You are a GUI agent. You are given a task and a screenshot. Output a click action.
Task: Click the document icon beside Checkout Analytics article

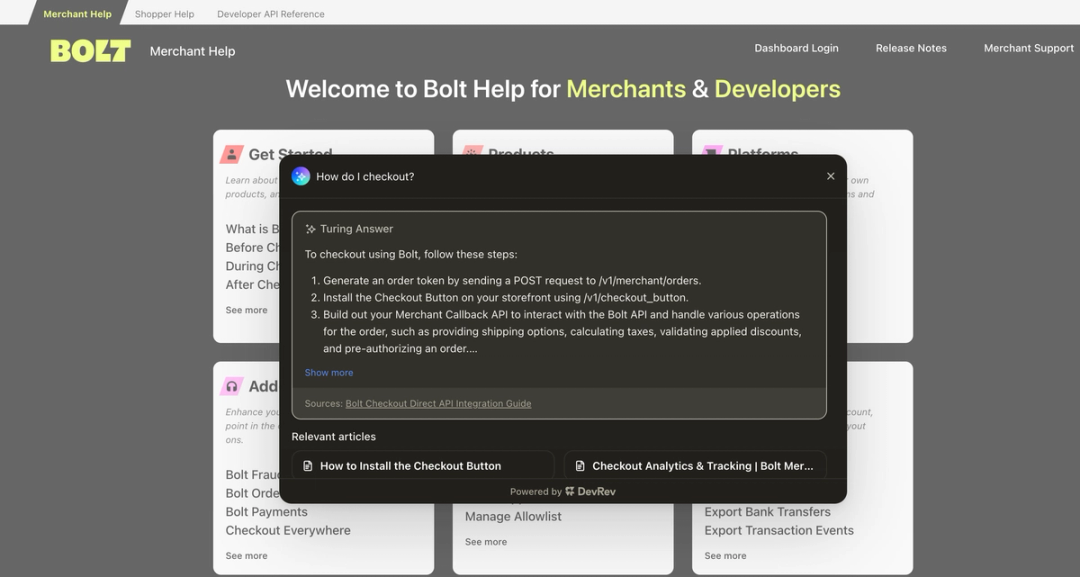point(580,466)
